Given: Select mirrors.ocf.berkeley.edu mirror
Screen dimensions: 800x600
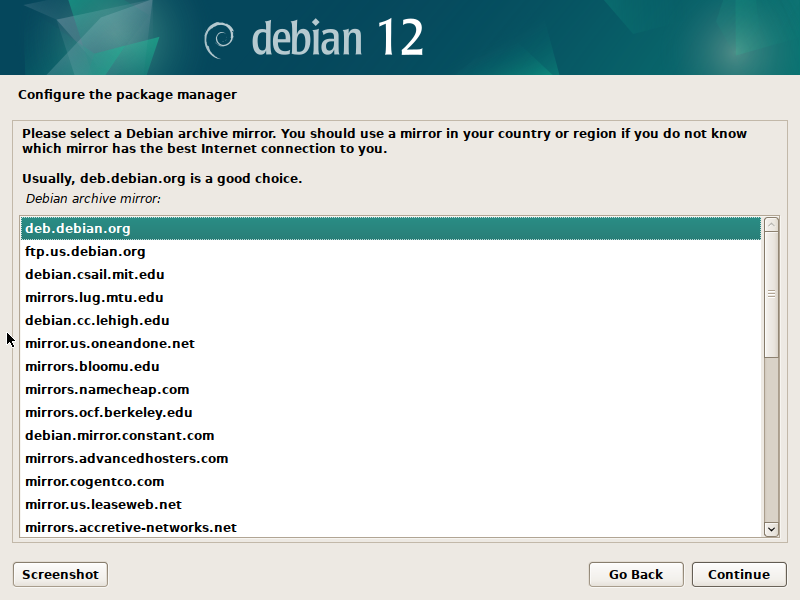Looking at the screenshot, I should (x=391, y=412).
